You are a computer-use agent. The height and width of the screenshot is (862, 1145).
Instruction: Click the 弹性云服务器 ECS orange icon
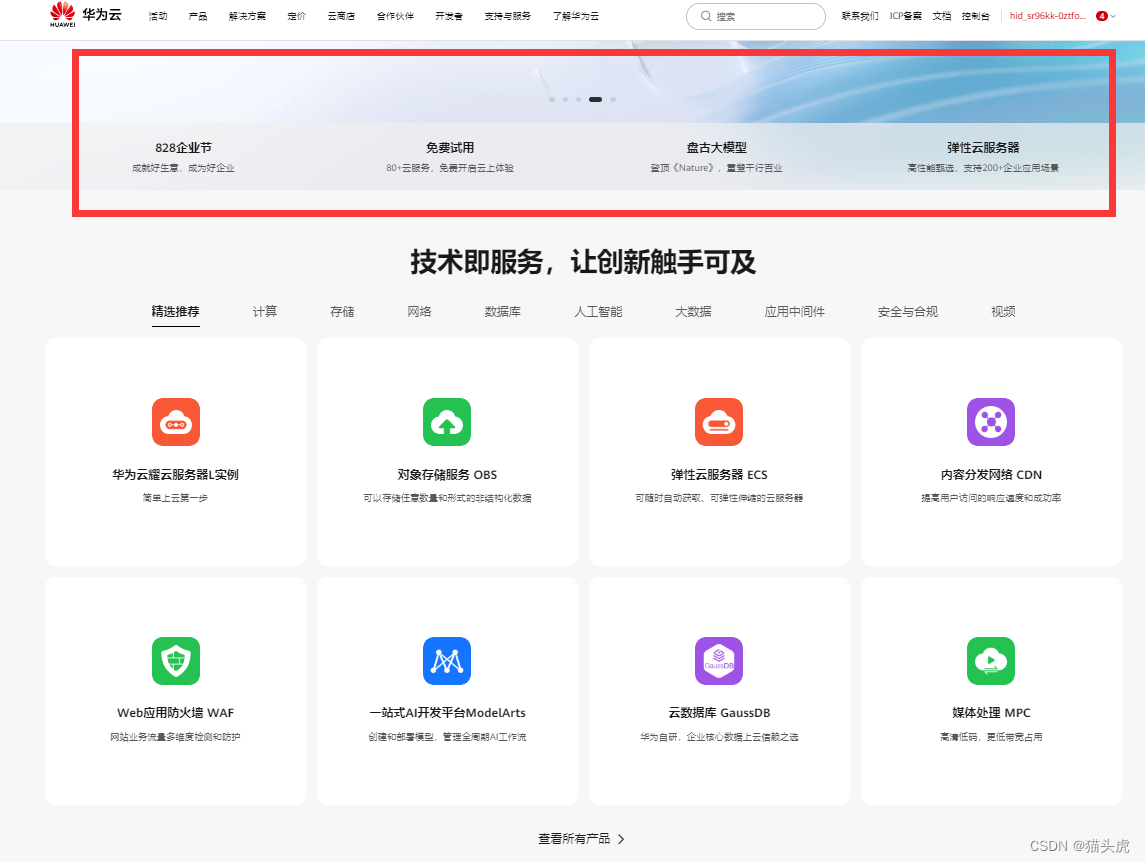pos(719,422)
